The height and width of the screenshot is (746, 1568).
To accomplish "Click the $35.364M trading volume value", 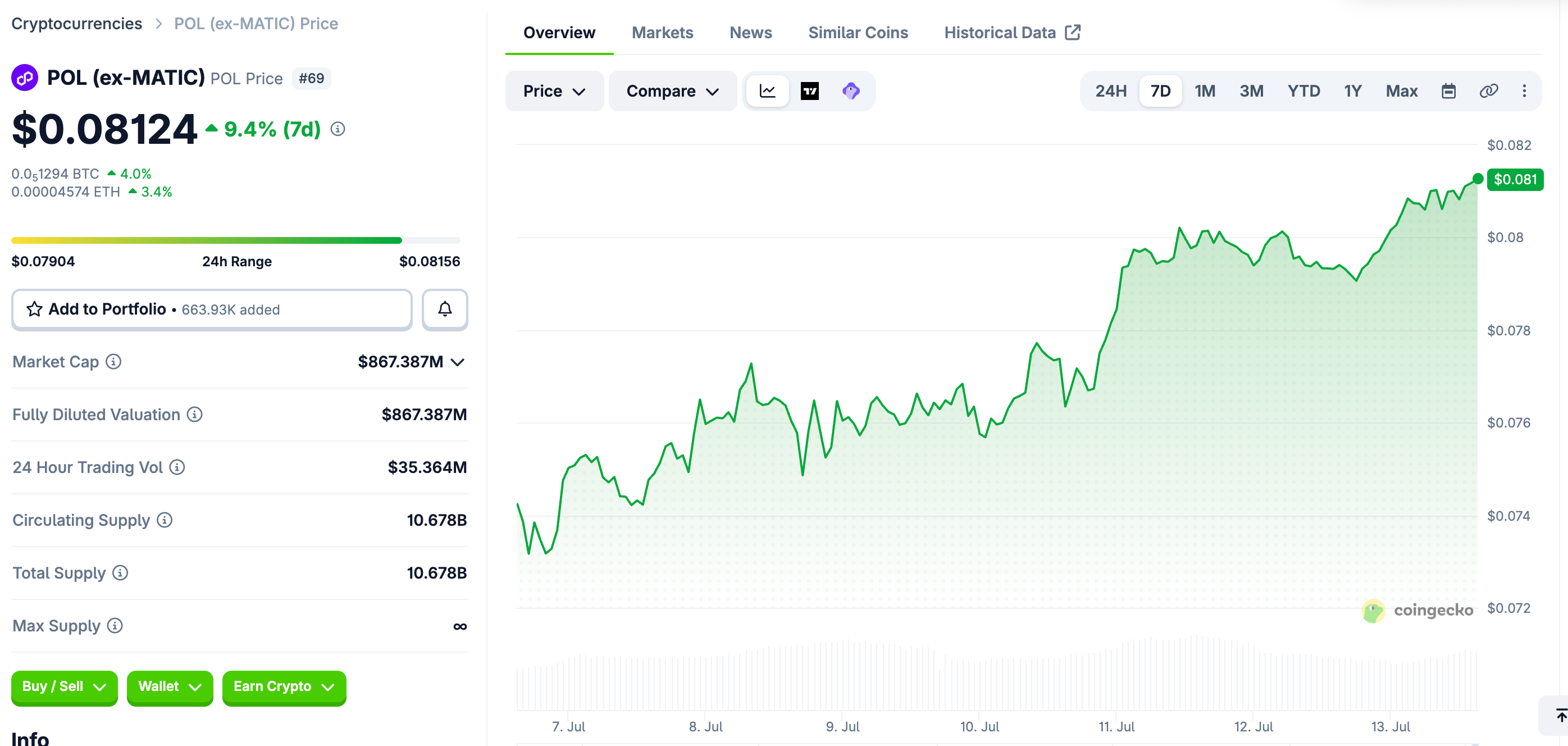I will [x=427, y=468].
